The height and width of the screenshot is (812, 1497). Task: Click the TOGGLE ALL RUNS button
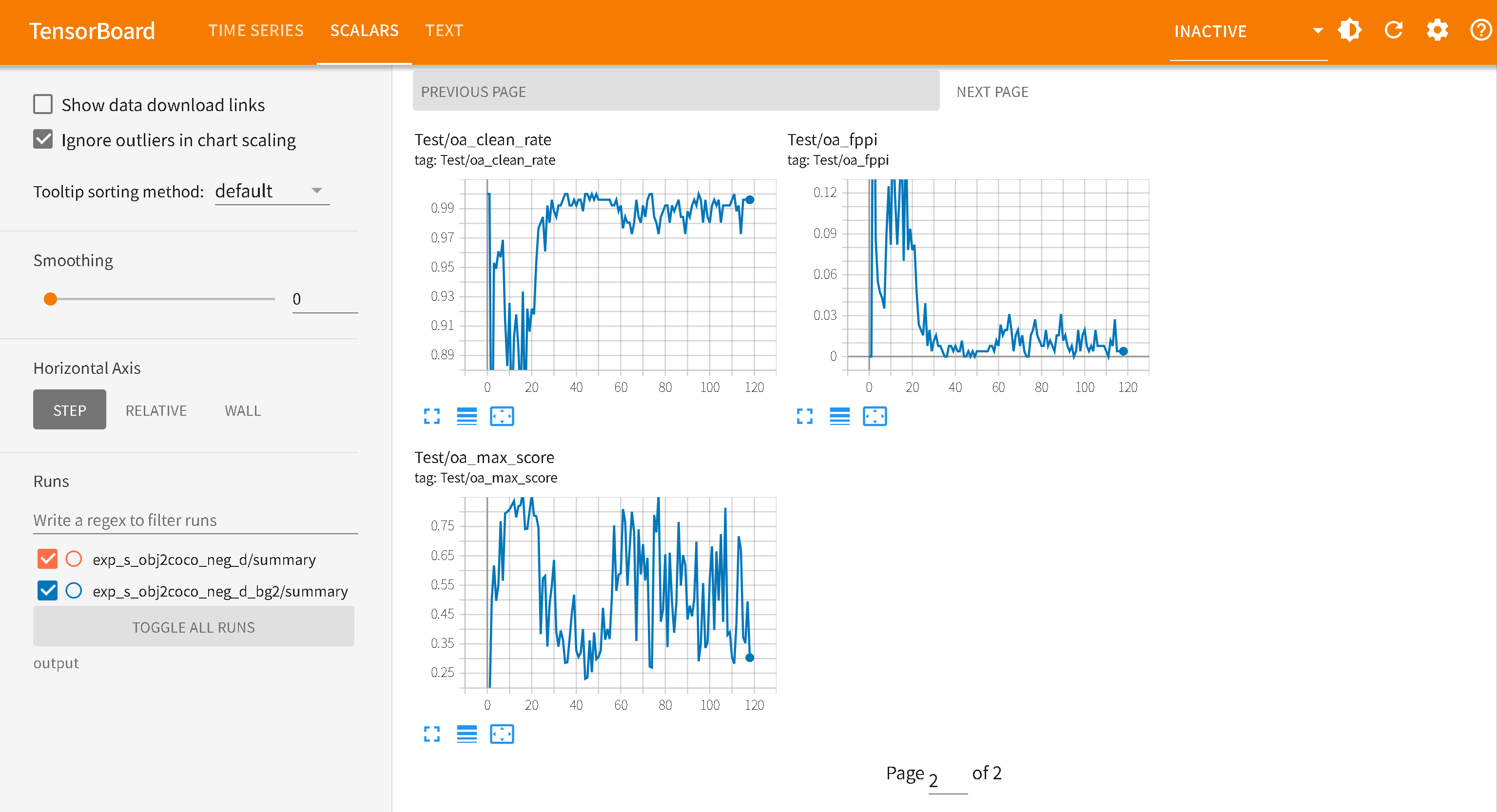[194, 627]
